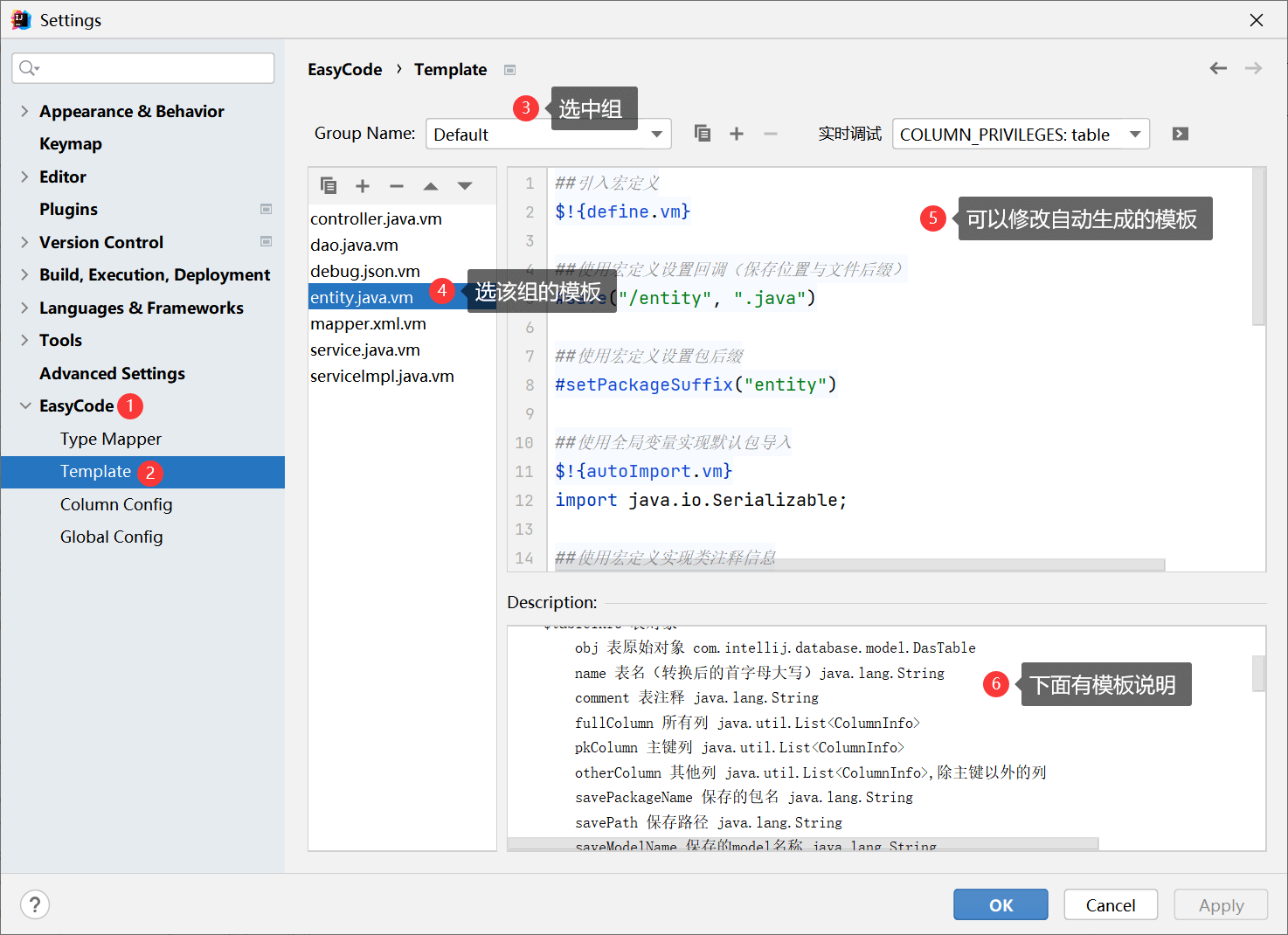Remove group with the minus icon beside Group Name
The height and width of the screenshot is (935, 1288).
770,134
